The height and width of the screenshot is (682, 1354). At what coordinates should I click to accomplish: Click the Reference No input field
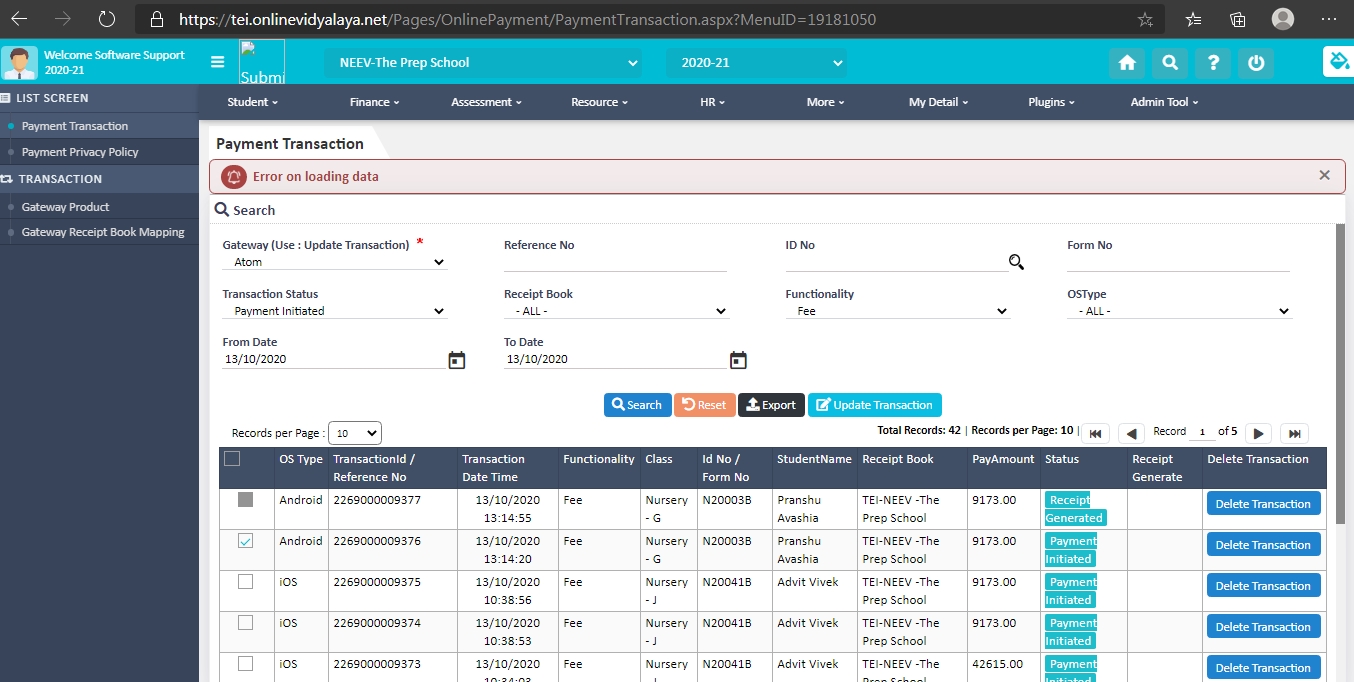point(615,262)
